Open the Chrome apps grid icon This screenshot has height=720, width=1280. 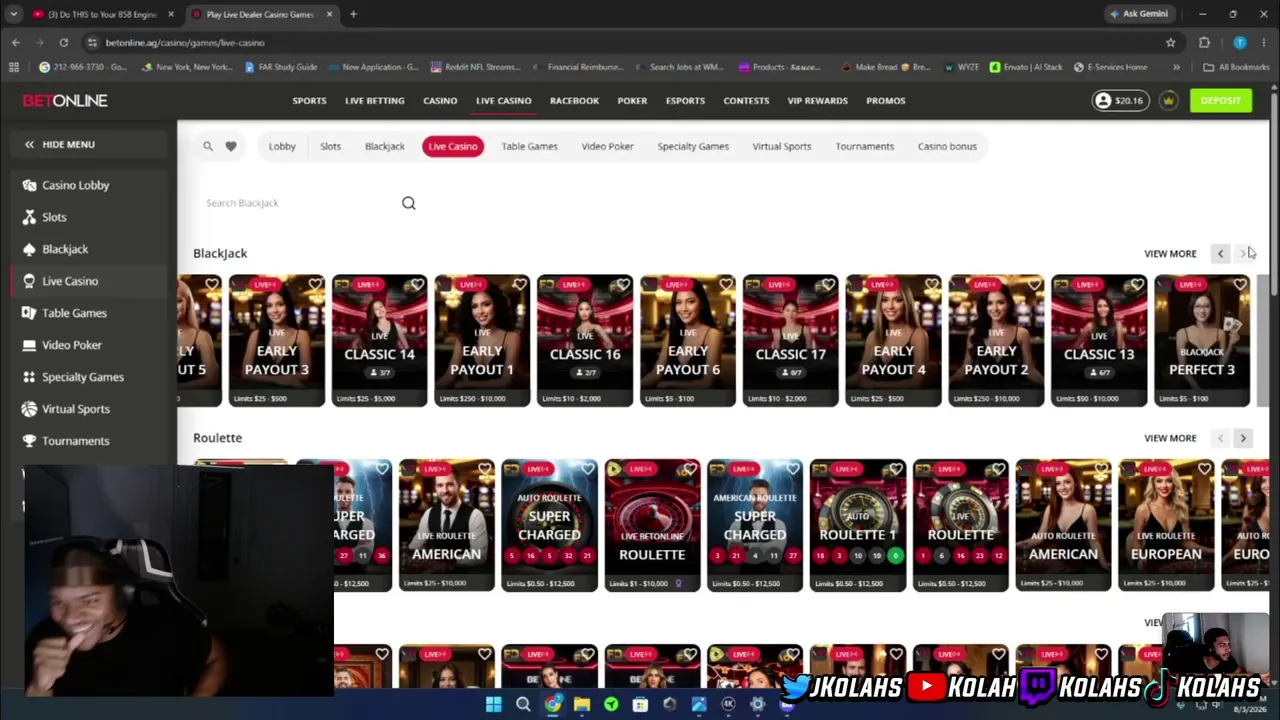pos(13,67)
